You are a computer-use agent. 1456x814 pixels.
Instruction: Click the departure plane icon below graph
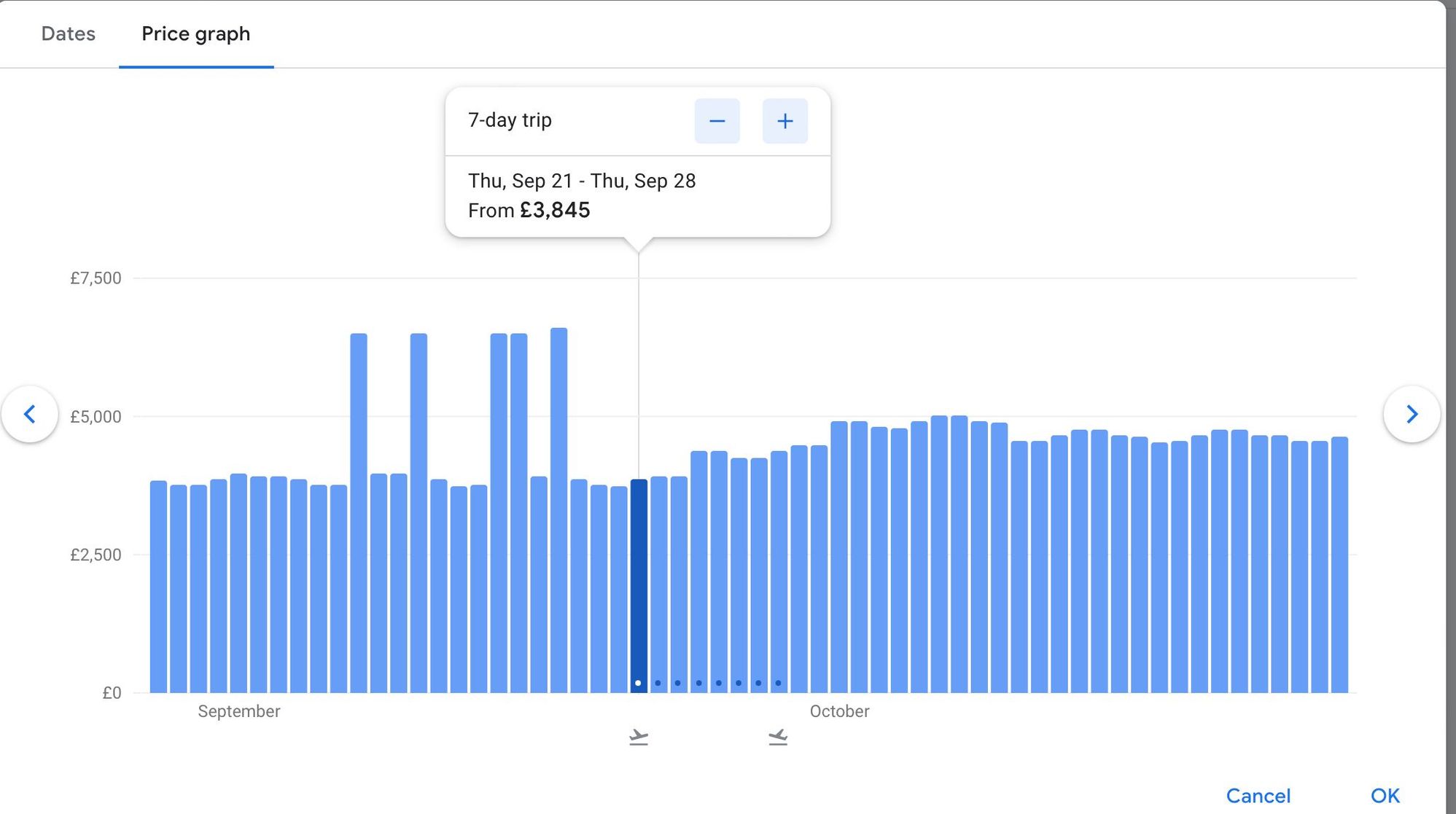pos(639,737)
